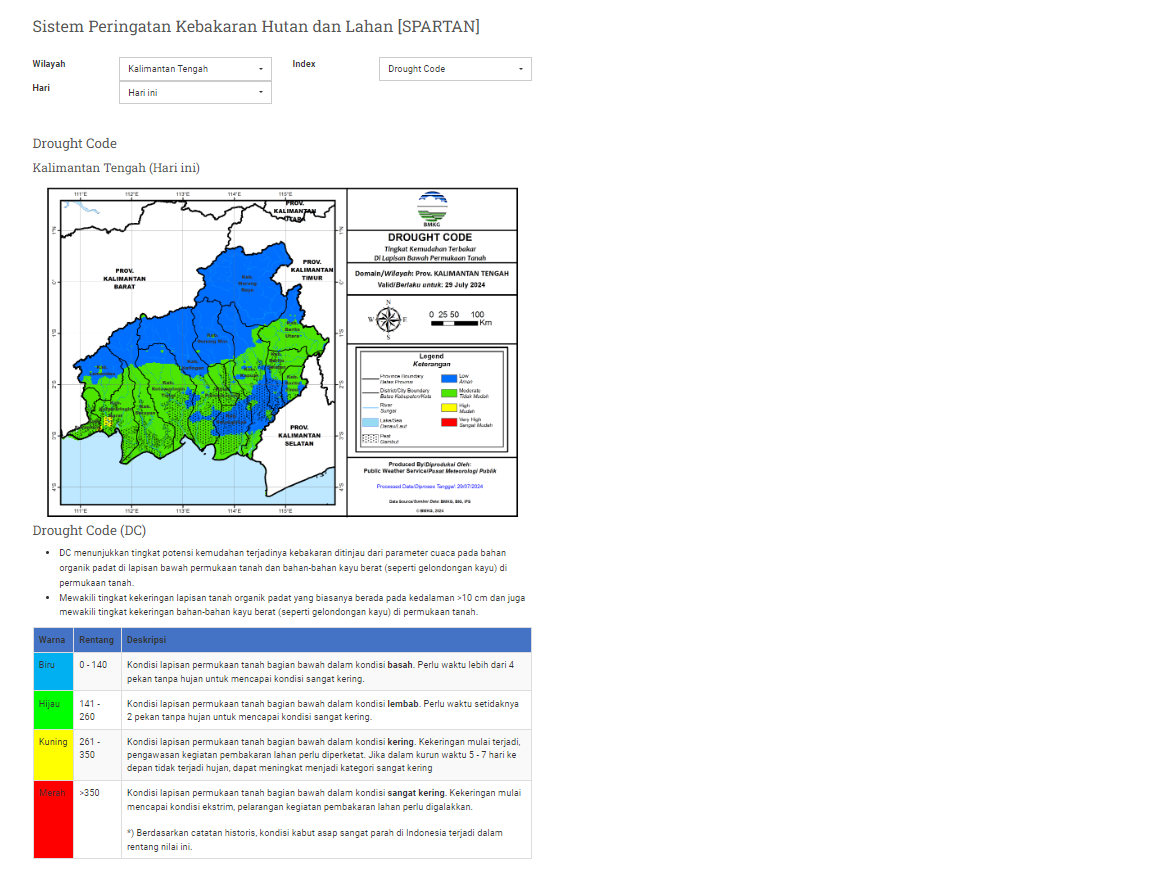The height and width of the screenshot is (871, 1152).
Task: Click the DROUGHT CODE title inside the map panel
Action: (431, 237)
